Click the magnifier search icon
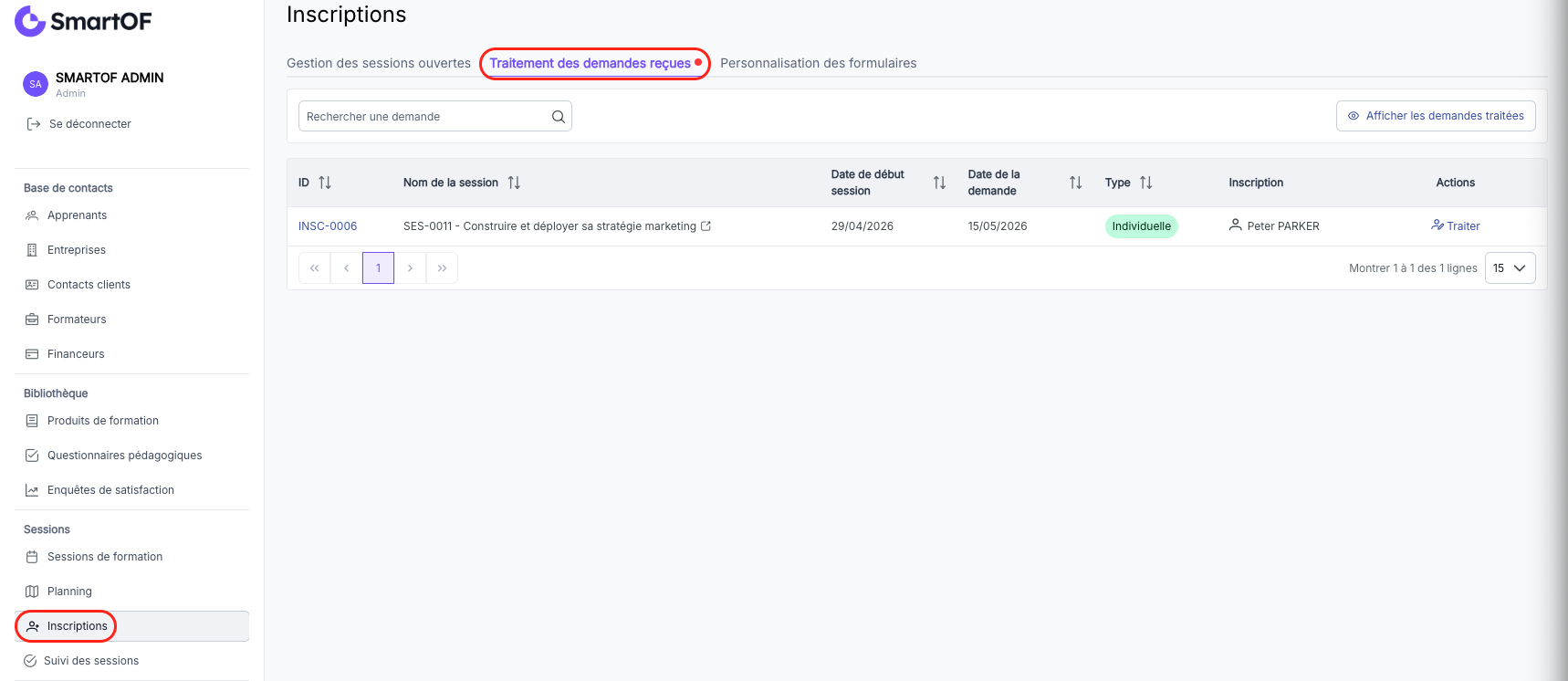 [x=559, y=117]
